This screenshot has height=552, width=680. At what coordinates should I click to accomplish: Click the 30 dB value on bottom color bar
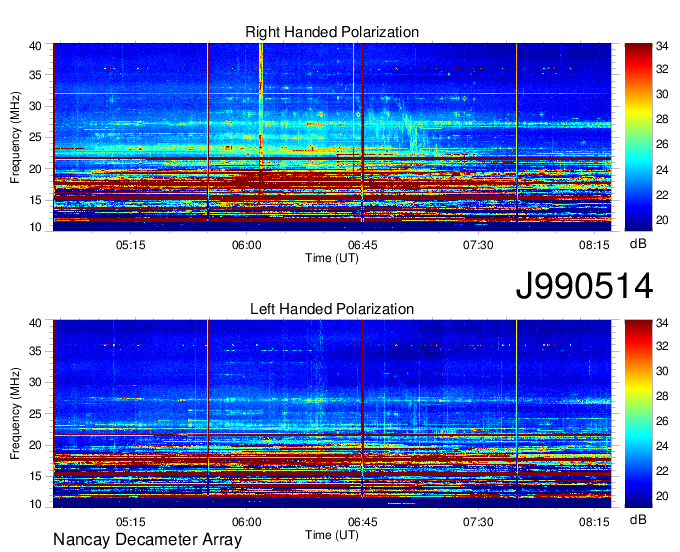point(662,371)
